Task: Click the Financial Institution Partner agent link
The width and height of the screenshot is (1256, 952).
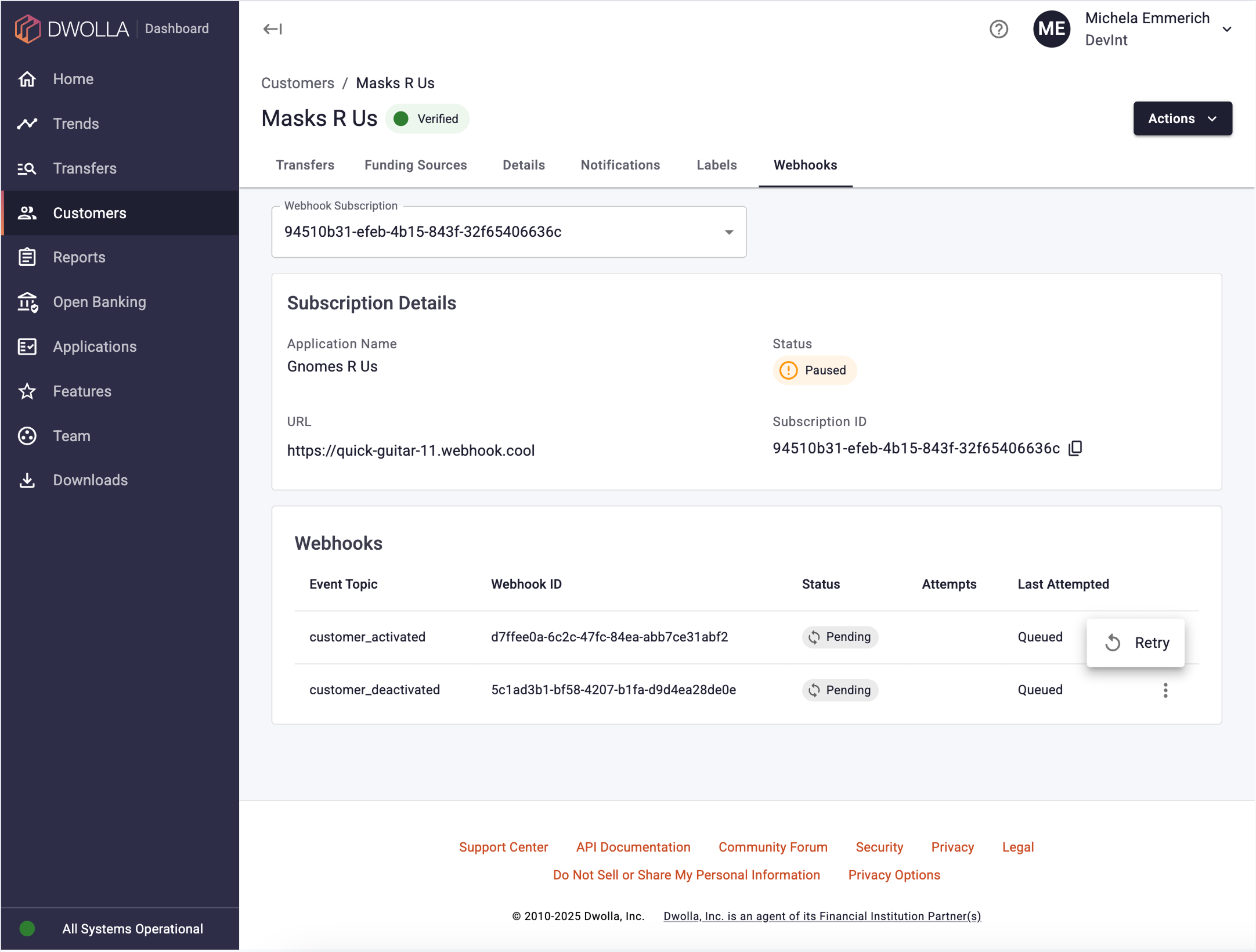Action: coord(822,916)
